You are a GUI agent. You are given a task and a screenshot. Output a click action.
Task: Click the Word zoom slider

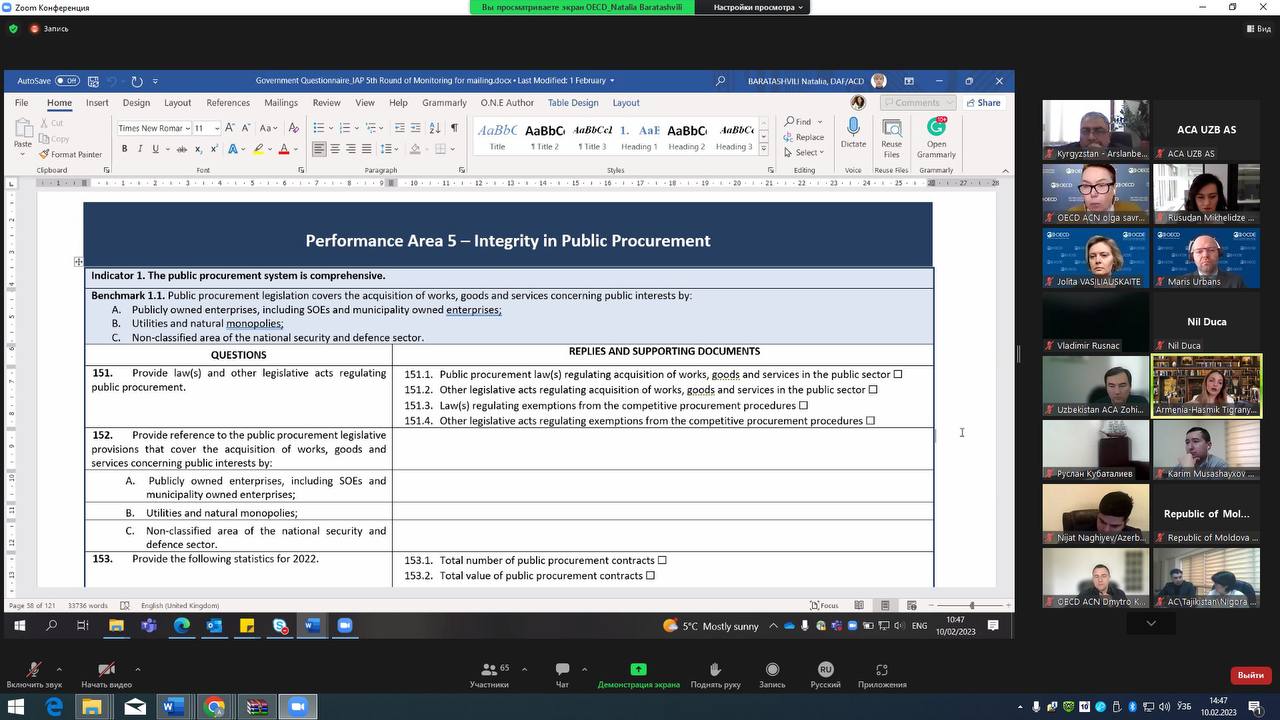tap(971, 605)
